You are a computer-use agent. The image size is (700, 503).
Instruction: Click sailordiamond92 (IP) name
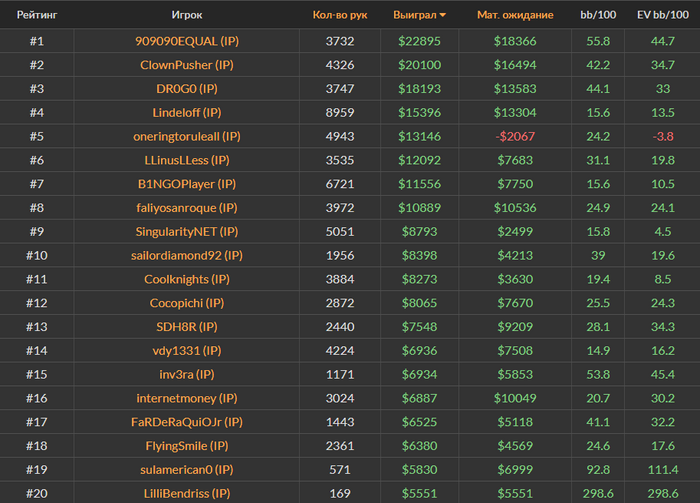187,255
